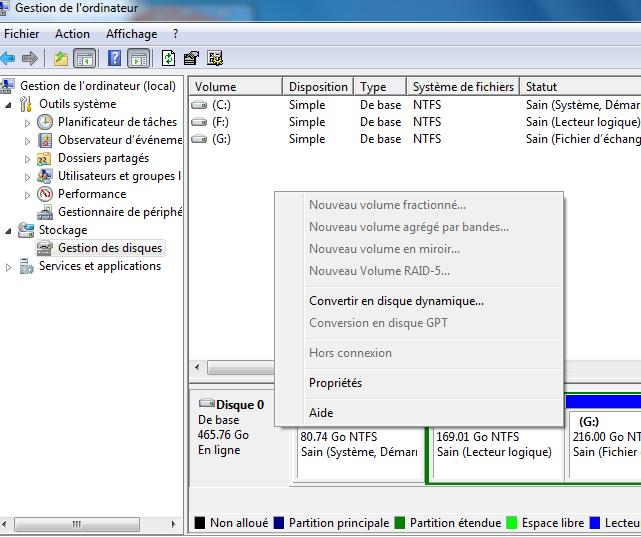Click the disk settings toolbar icon
This screenshot has width=641, height=537.
pyautogui.click(x=215, y=58)
